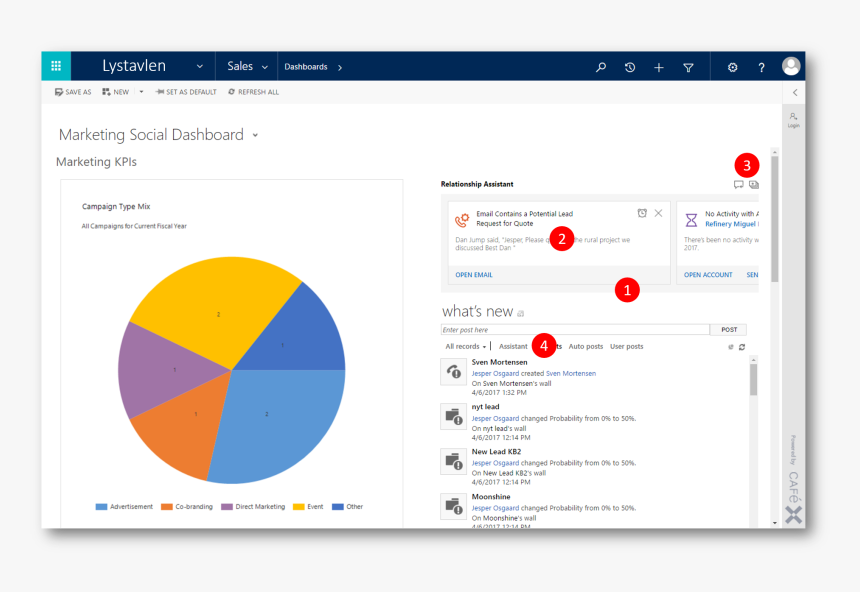Image resolution: width=860 pixels, height=592 pixels.
Task: Open the recently viewed history icon
Action: pos(630,67)
